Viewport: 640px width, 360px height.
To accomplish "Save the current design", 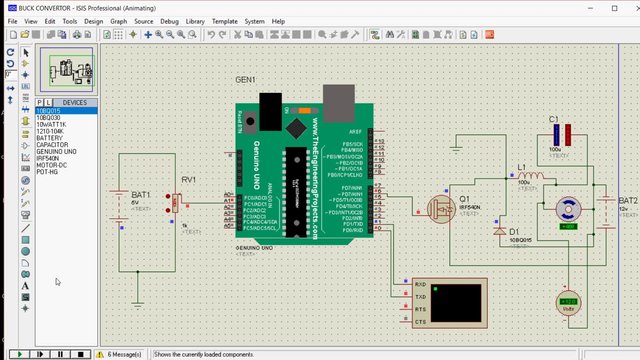I will pyautogui.click(x=36, y=35).
